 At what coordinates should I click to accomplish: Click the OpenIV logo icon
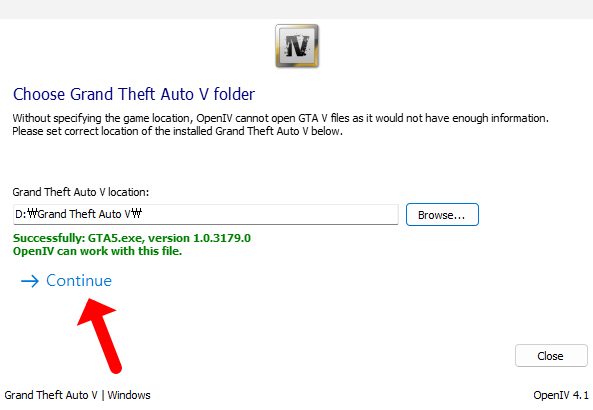click(297, 46)
